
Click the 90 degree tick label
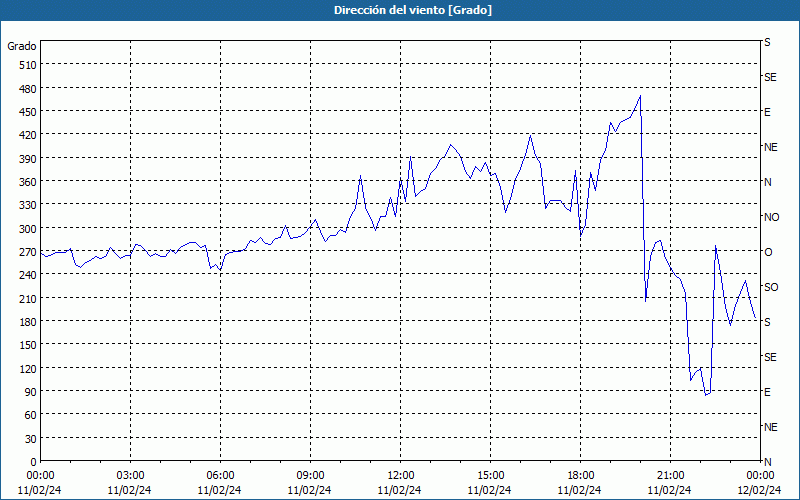coord(31,392)
